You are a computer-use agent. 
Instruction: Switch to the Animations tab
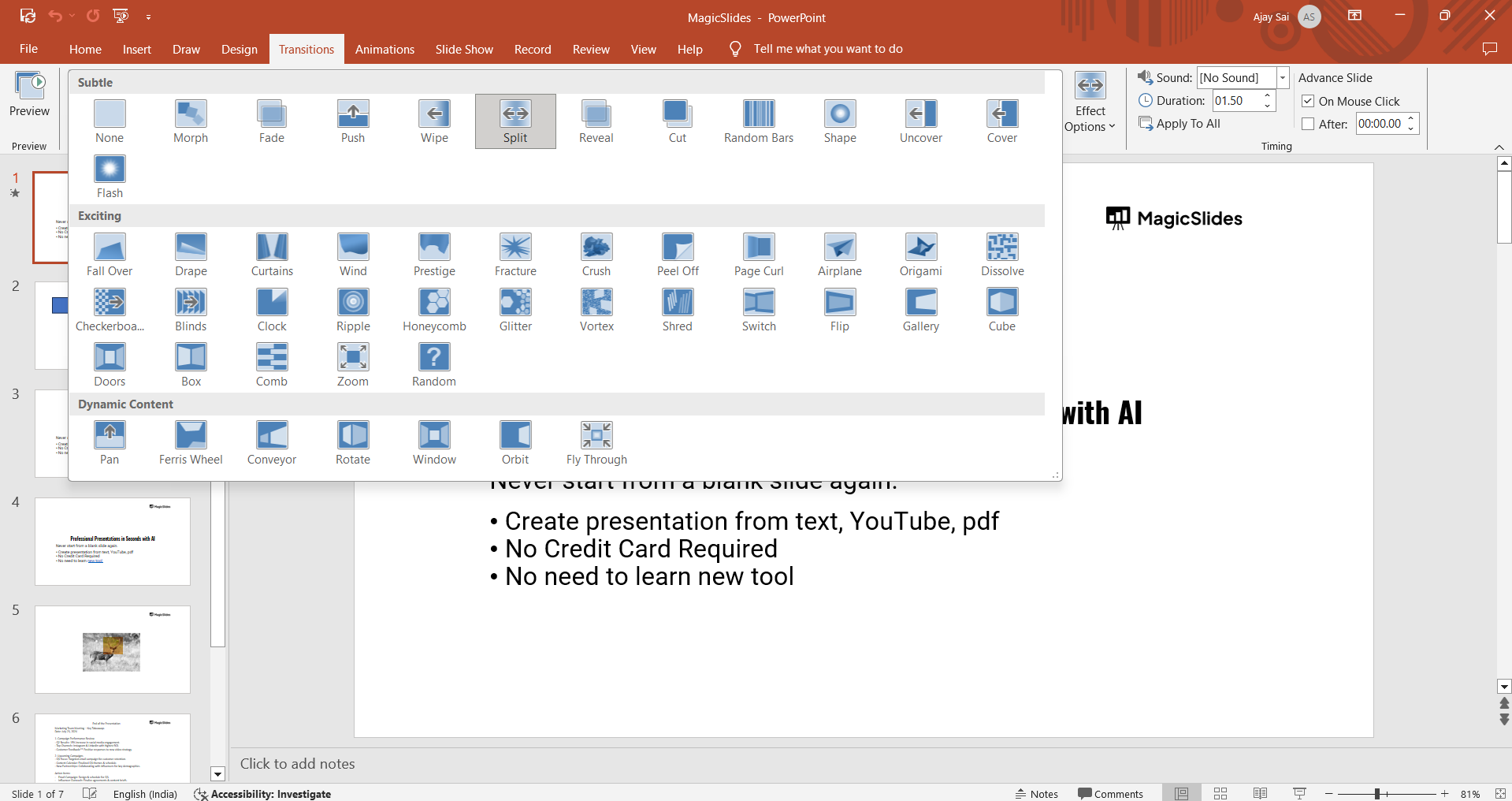(385, 49)
